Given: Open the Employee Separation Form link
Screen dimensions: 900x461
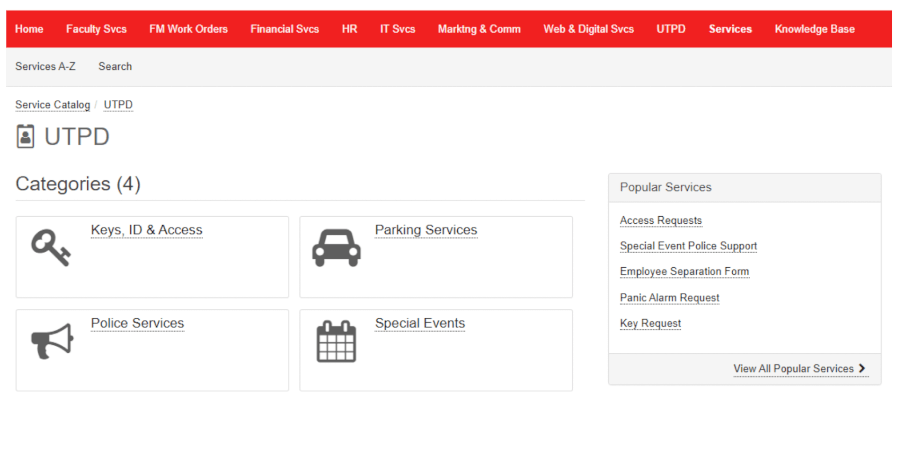Looking at the screenshot, I should pos(684,272).
